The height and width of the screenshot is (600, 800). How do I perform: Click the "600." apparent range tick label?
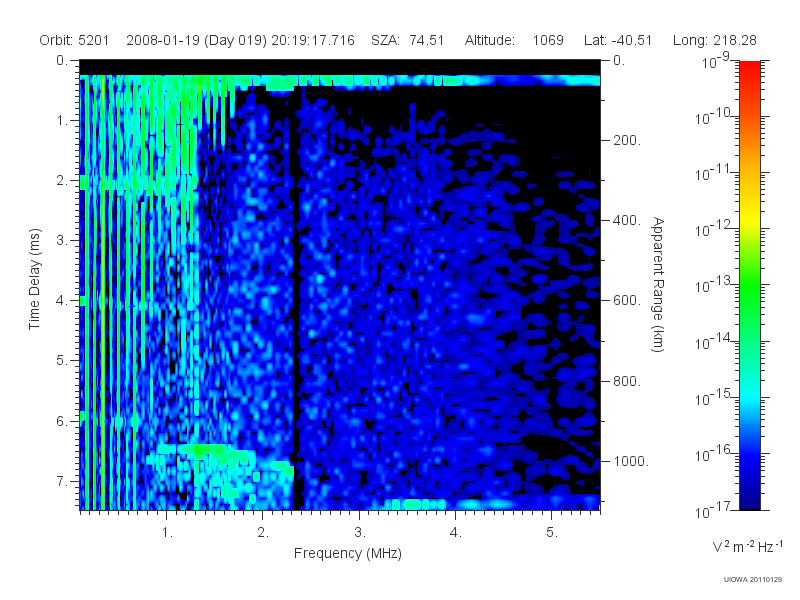click(627, 301)
